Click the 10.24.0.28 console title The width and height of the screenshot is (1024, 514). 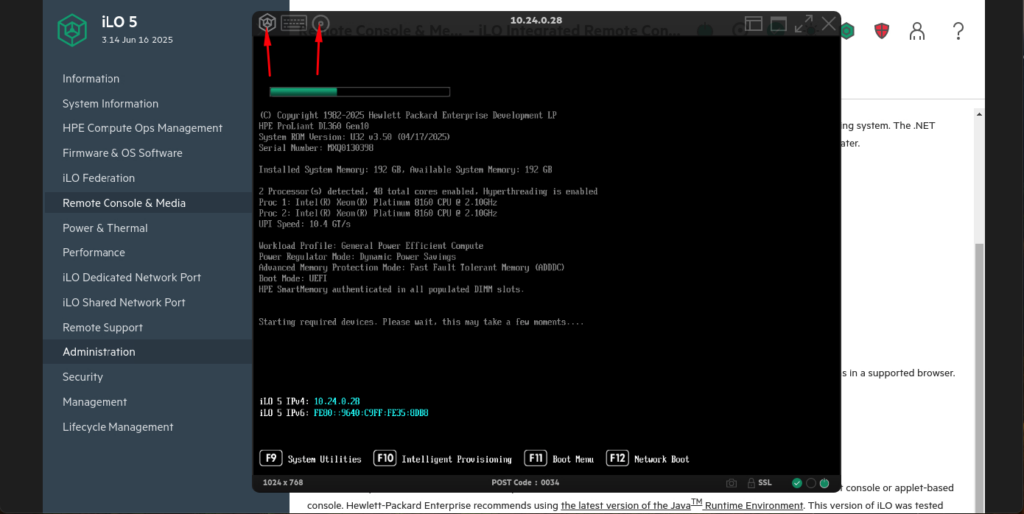coord(536,20)
